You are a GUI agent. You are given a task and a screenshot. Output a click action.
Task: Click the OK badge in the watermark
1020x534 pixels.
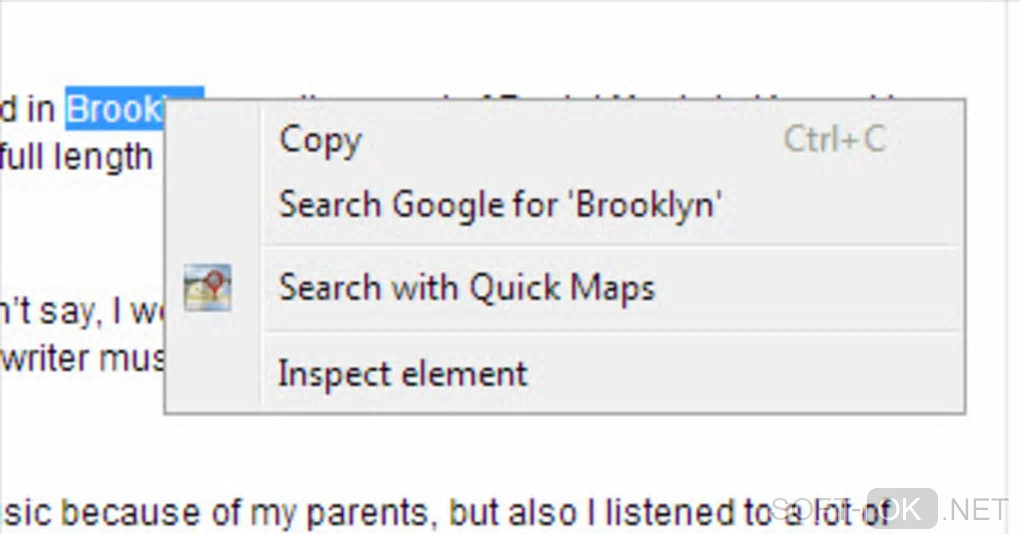[901, 509]
